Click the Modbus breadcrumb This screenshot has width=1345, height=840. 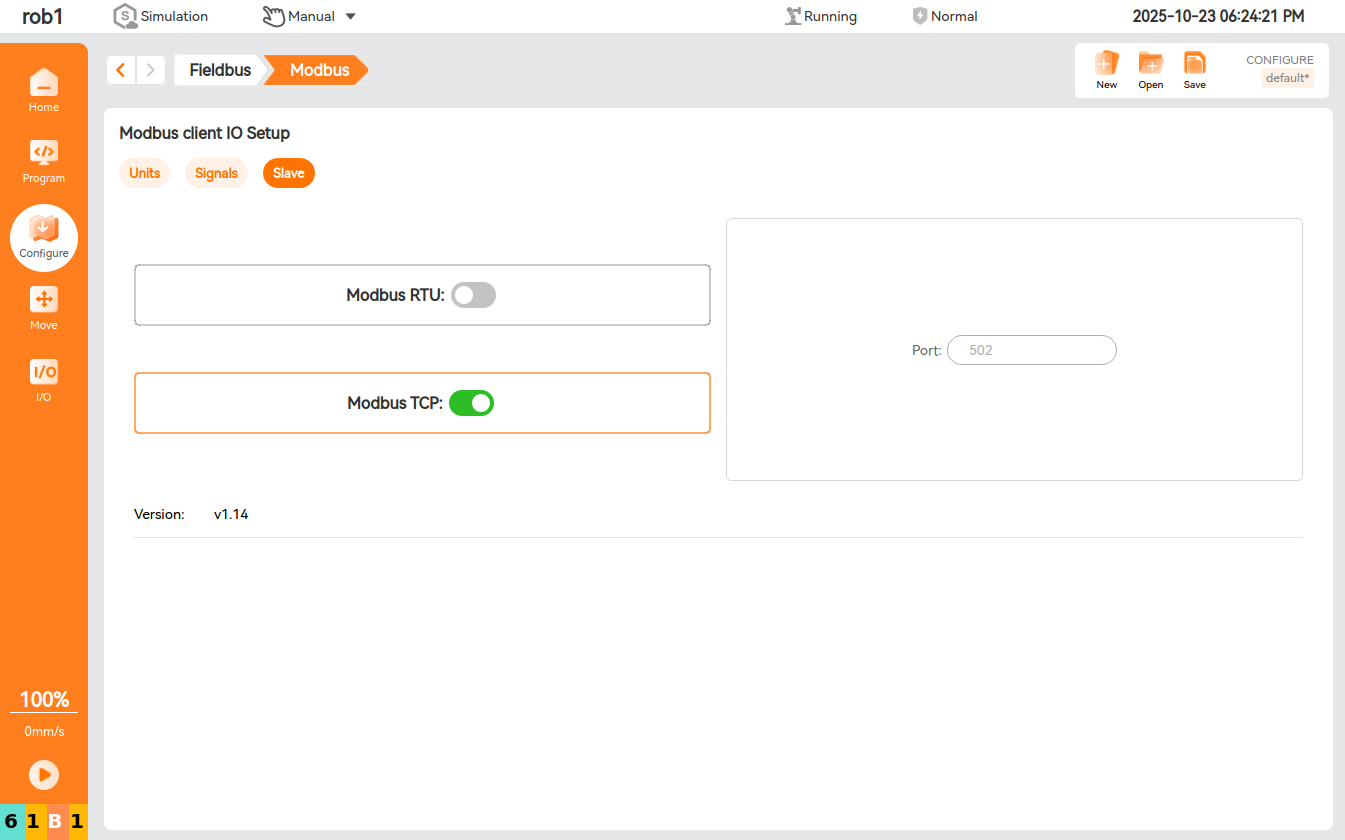click(x=319, y=70)
